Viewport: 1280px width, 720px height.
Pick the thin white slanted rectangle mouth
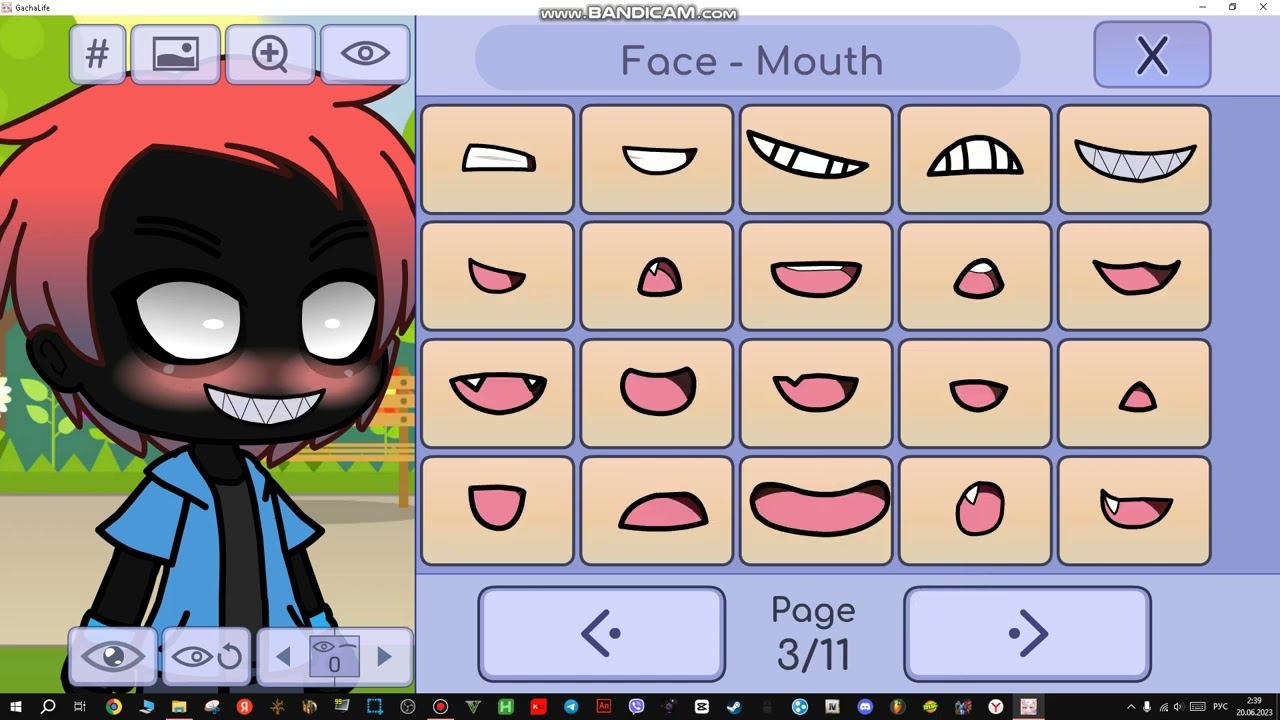point(498,159)
